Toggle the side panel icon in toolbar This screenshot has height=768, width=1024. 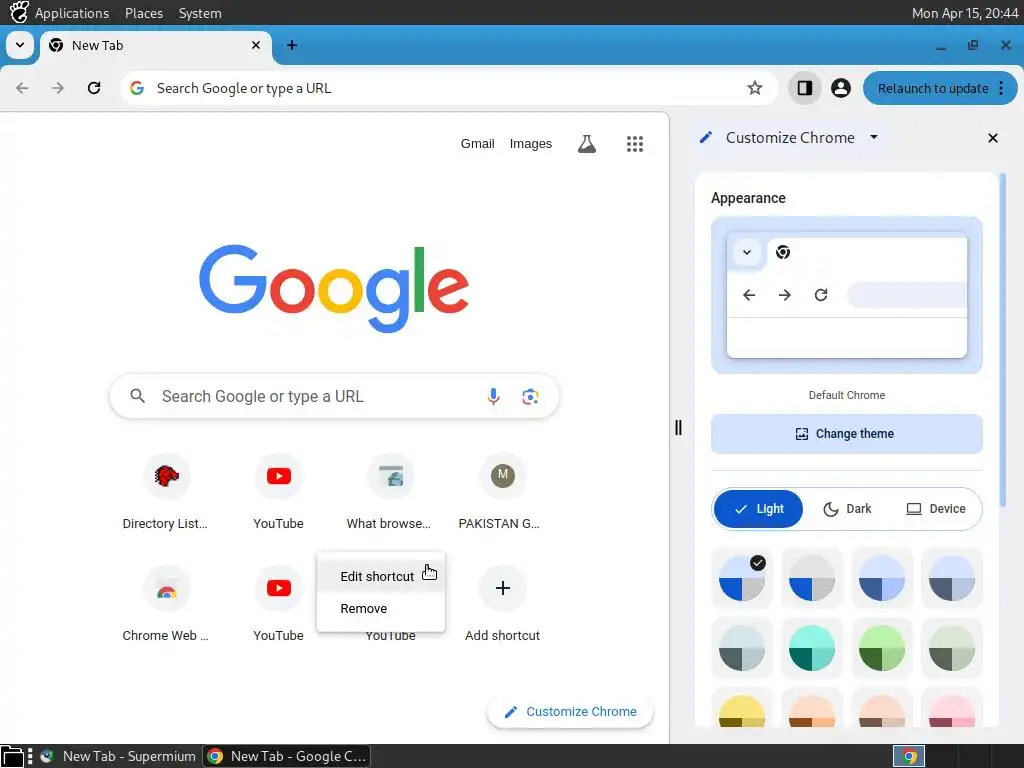click(x=805, y=88)
